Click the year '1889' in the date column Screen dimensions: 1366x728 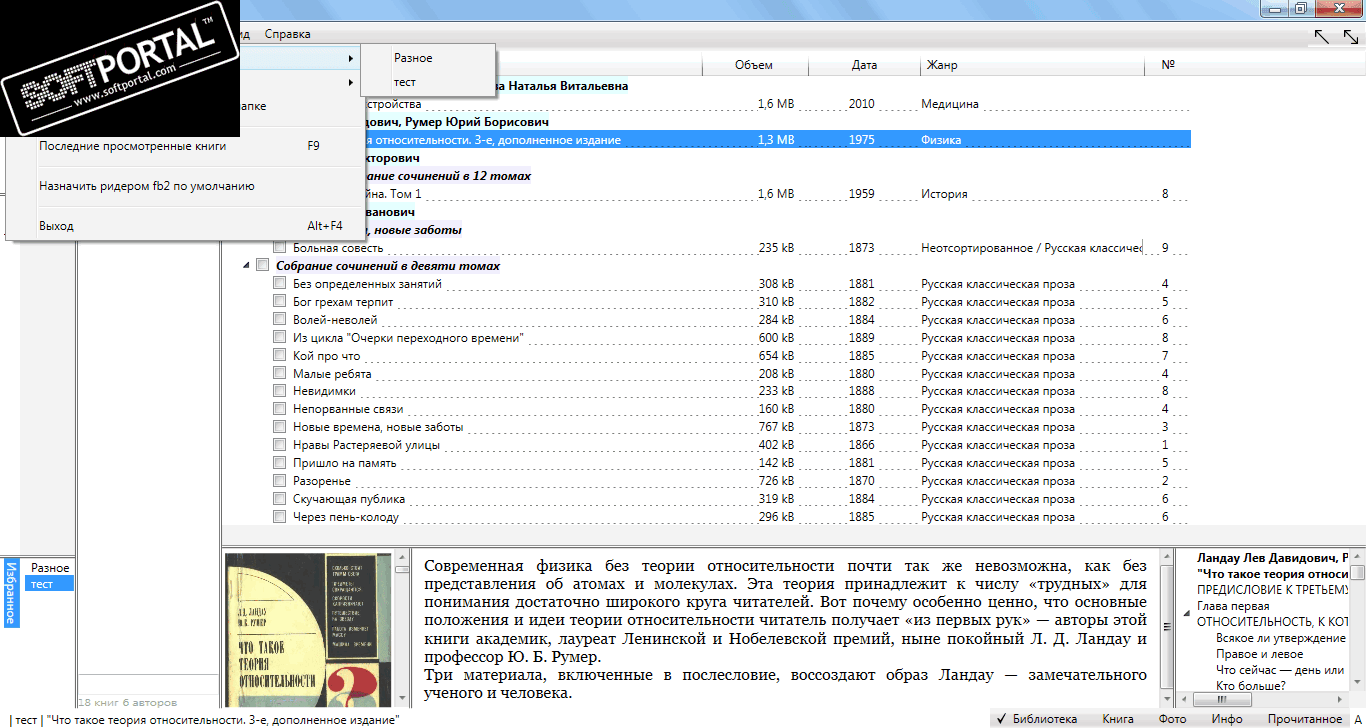point(861,338)
